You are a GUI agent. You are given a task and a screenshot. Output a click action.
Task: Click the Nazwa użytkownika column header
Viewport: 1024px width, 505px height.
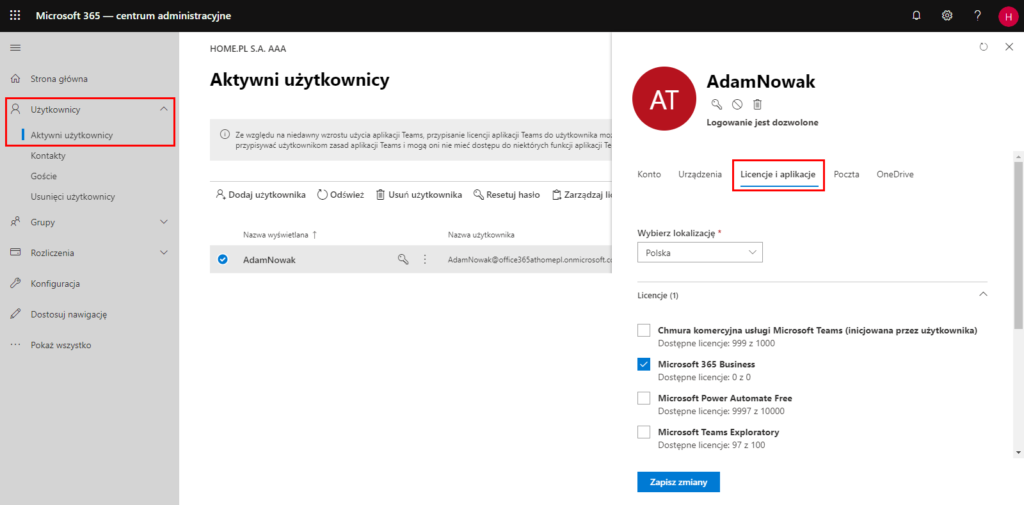coord(481,235)
